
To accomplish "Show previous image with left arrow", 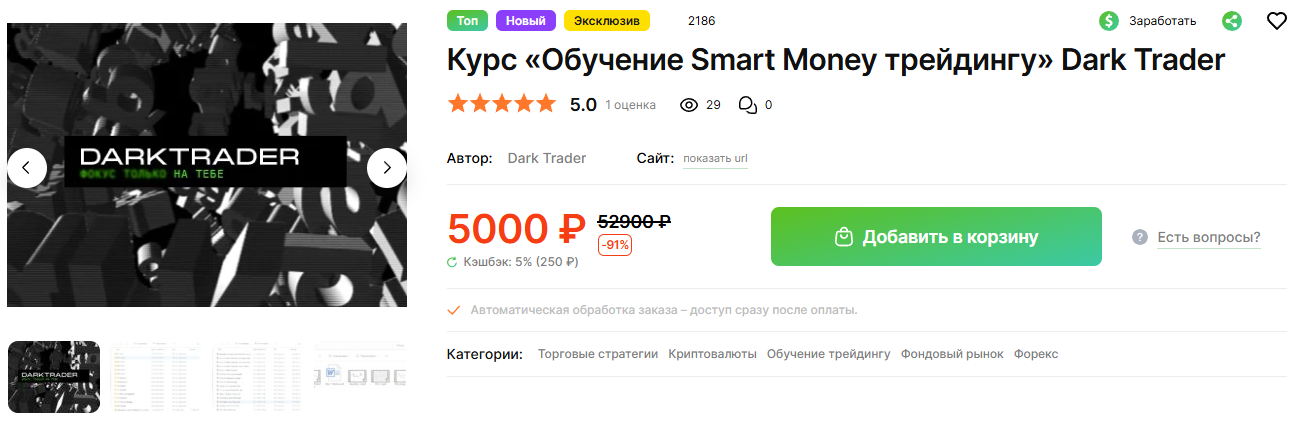I will 27,168.
